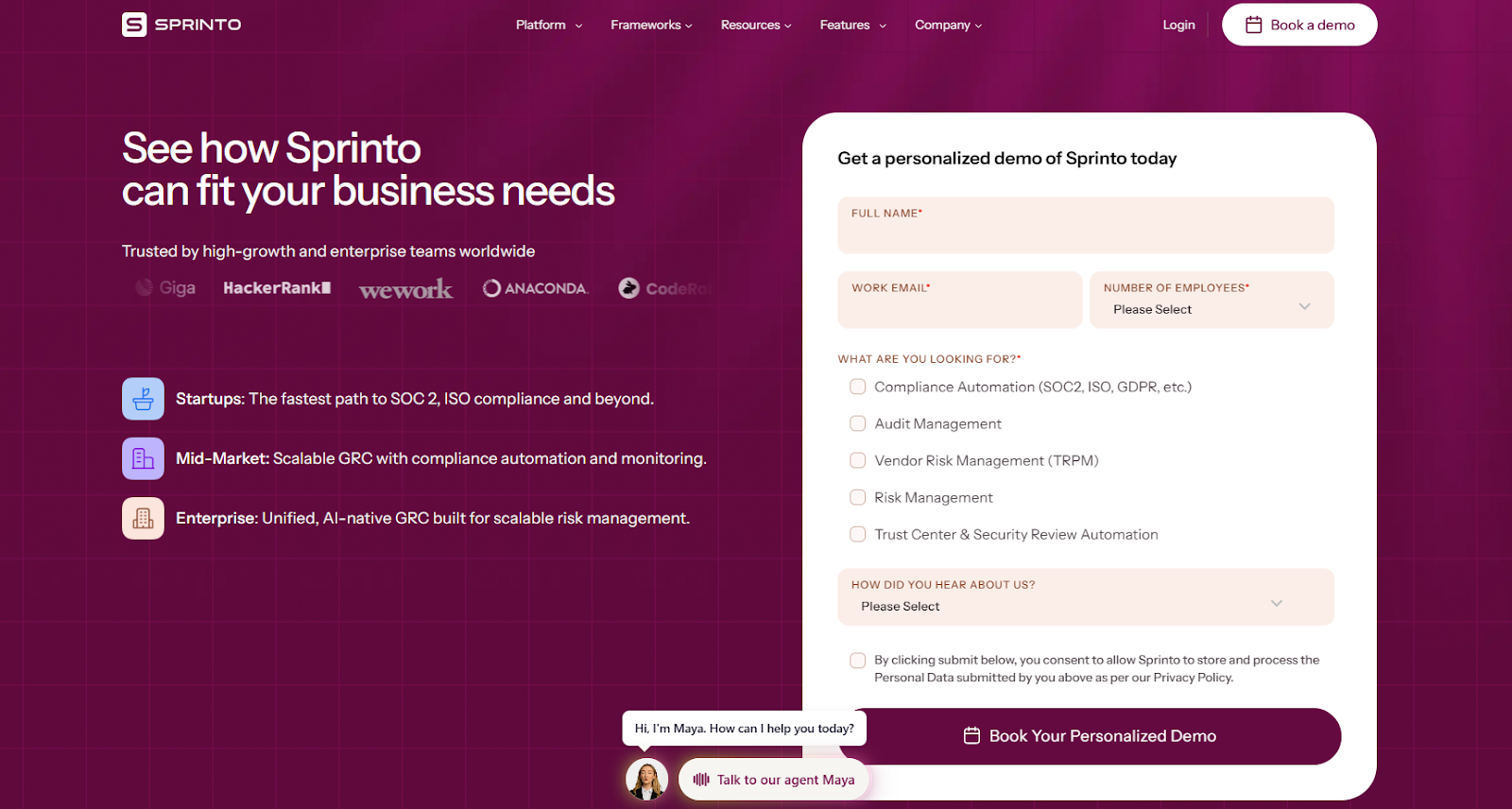Click Talk to our agent Maya button
This screenshot has width=1512, height=809.
click(774, 780)
